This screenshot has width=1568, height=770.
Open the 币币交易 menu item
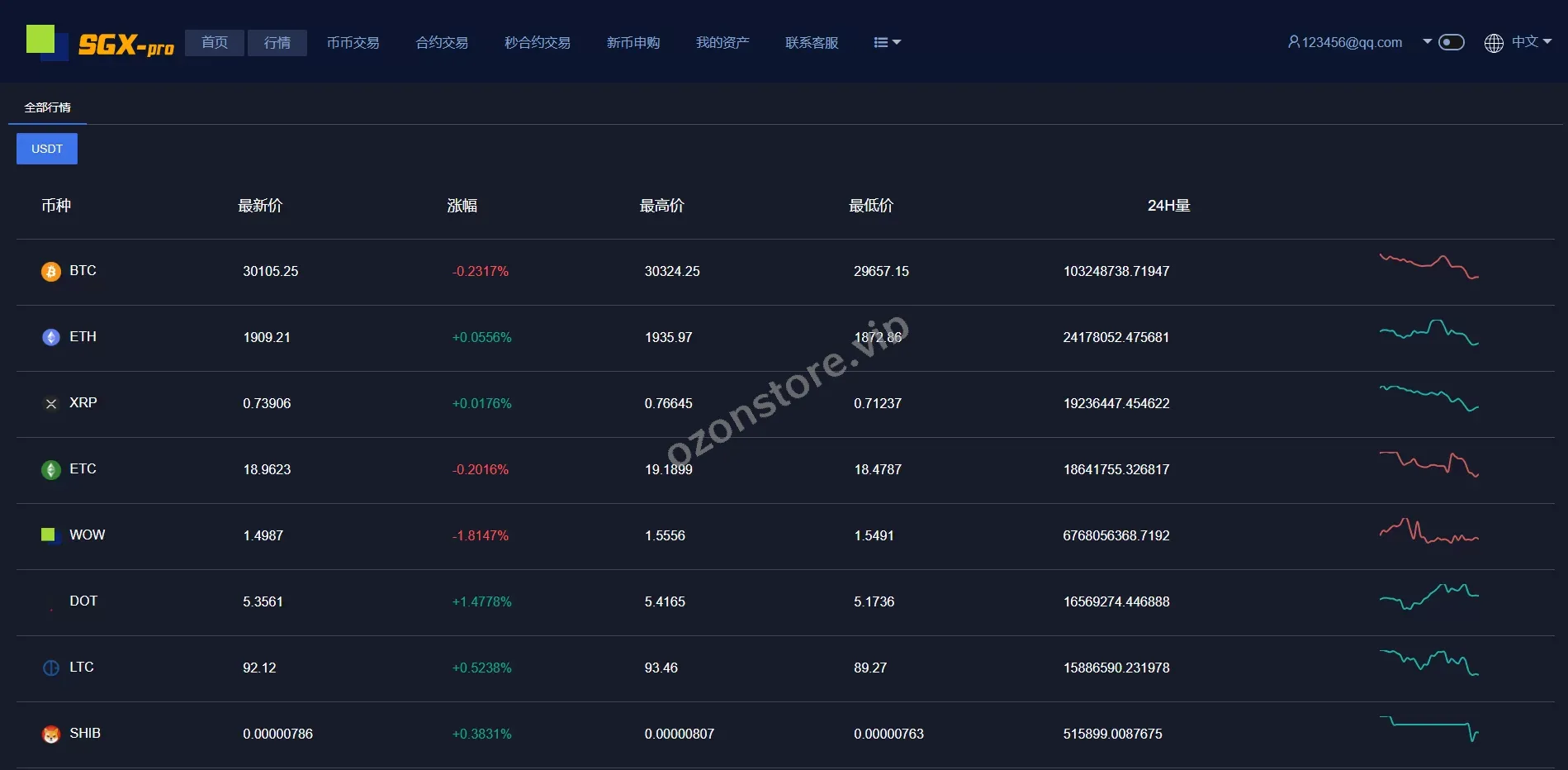point(353,43)
